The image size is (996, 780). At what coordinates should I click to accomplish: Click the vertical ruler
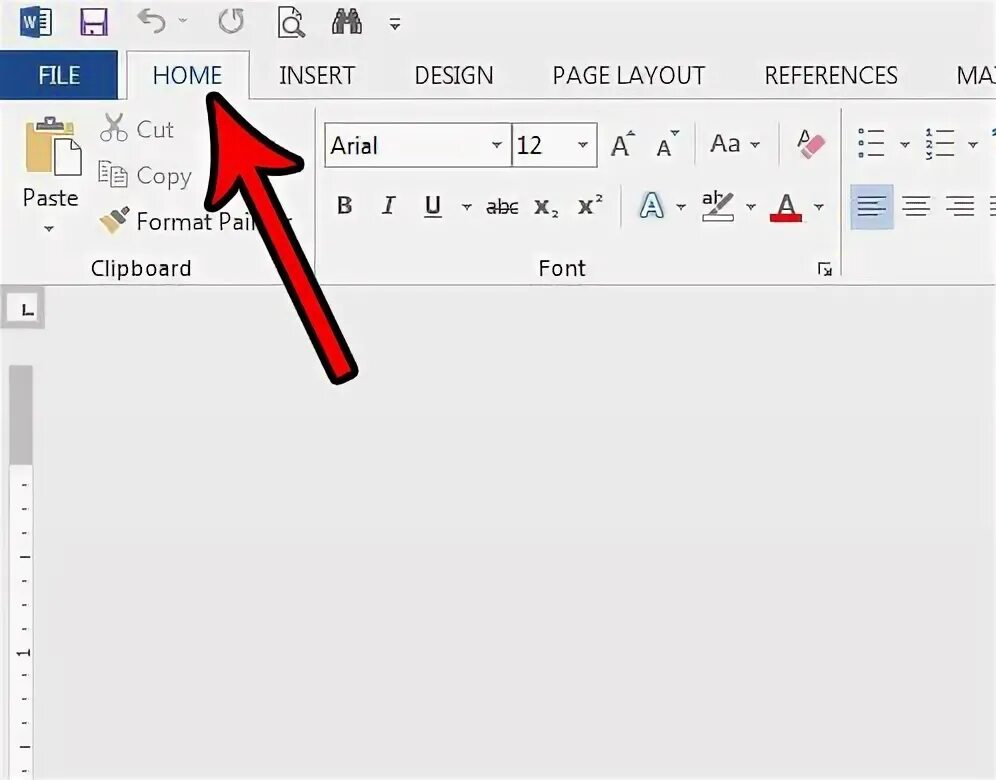[23, 572]
